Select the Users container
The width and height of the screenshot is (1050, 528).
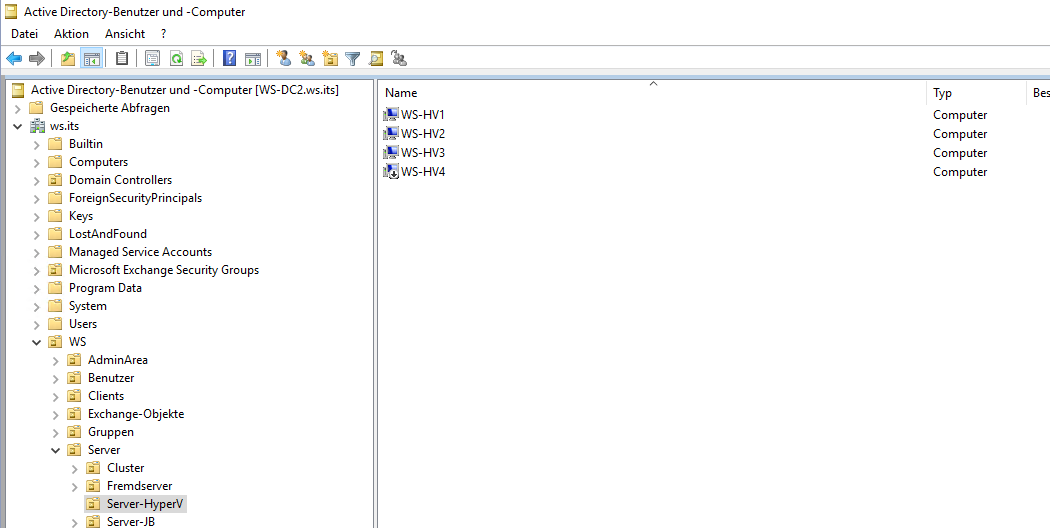83,324
